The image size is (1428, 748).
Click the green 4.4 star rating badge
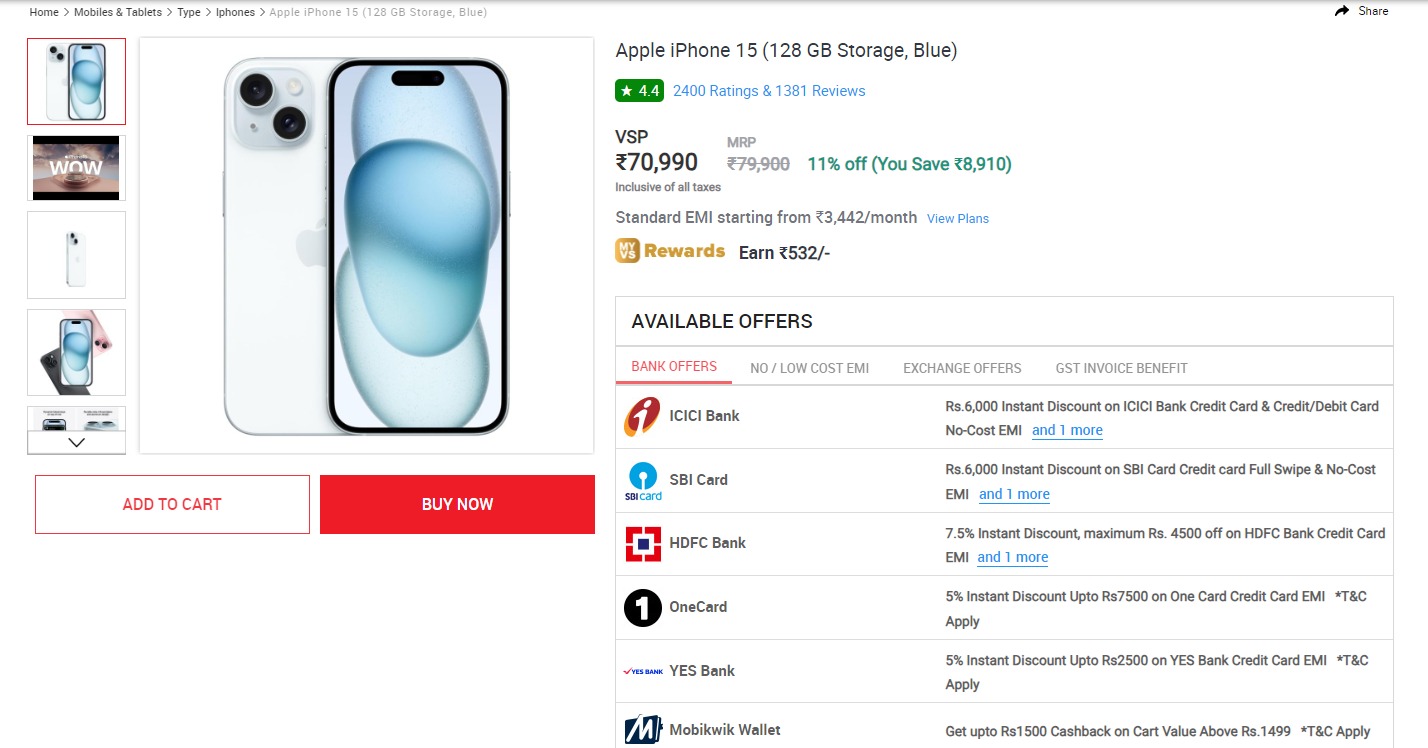tap(639, 90)
